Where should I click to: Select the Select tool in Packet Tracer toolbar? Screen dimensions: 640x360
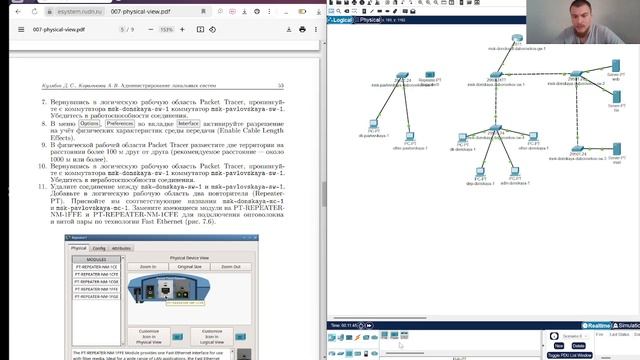point(331,11)
